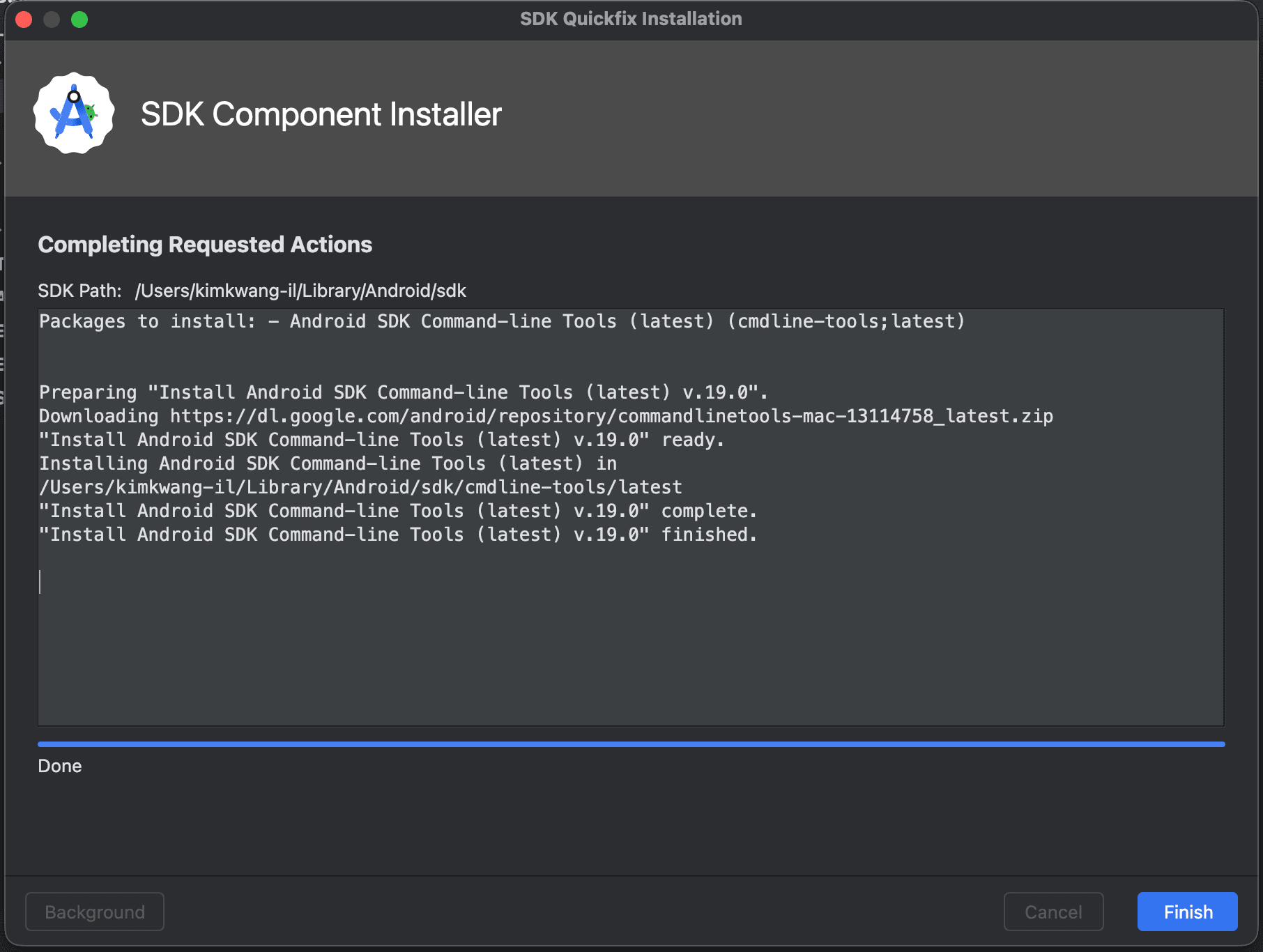The image size is (1263, 952).
Task: Click the Completing Requested Actions heading
Action: 205,245
